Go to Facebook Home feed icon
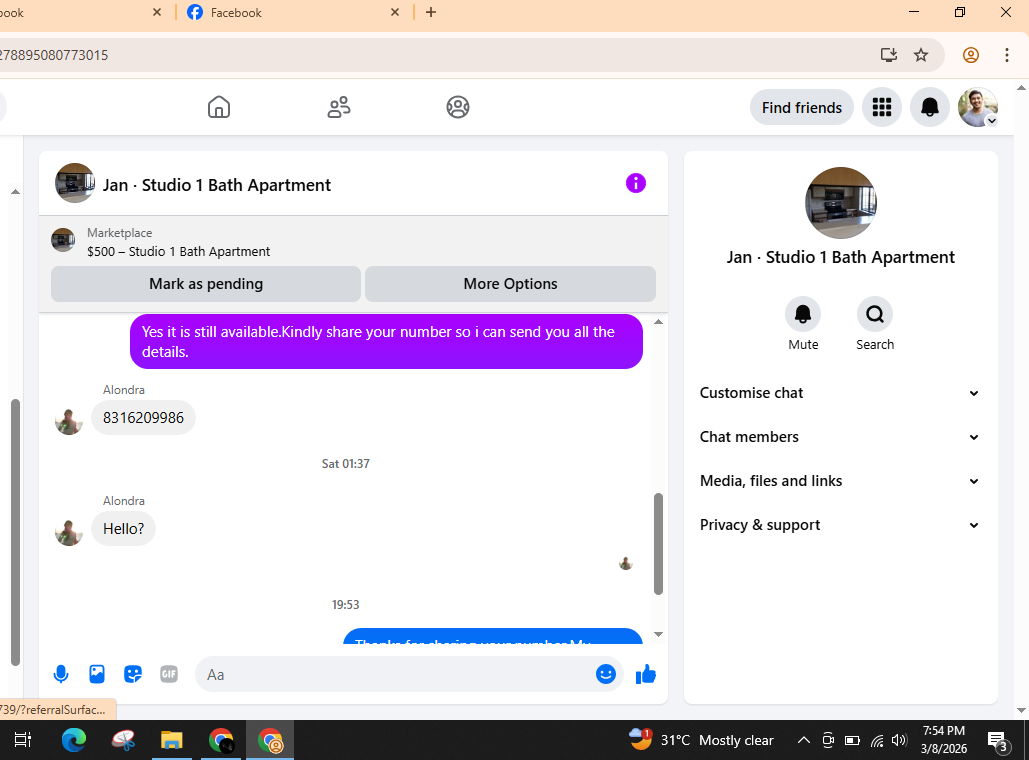The image size is (1029, 760). click(219, 107)
